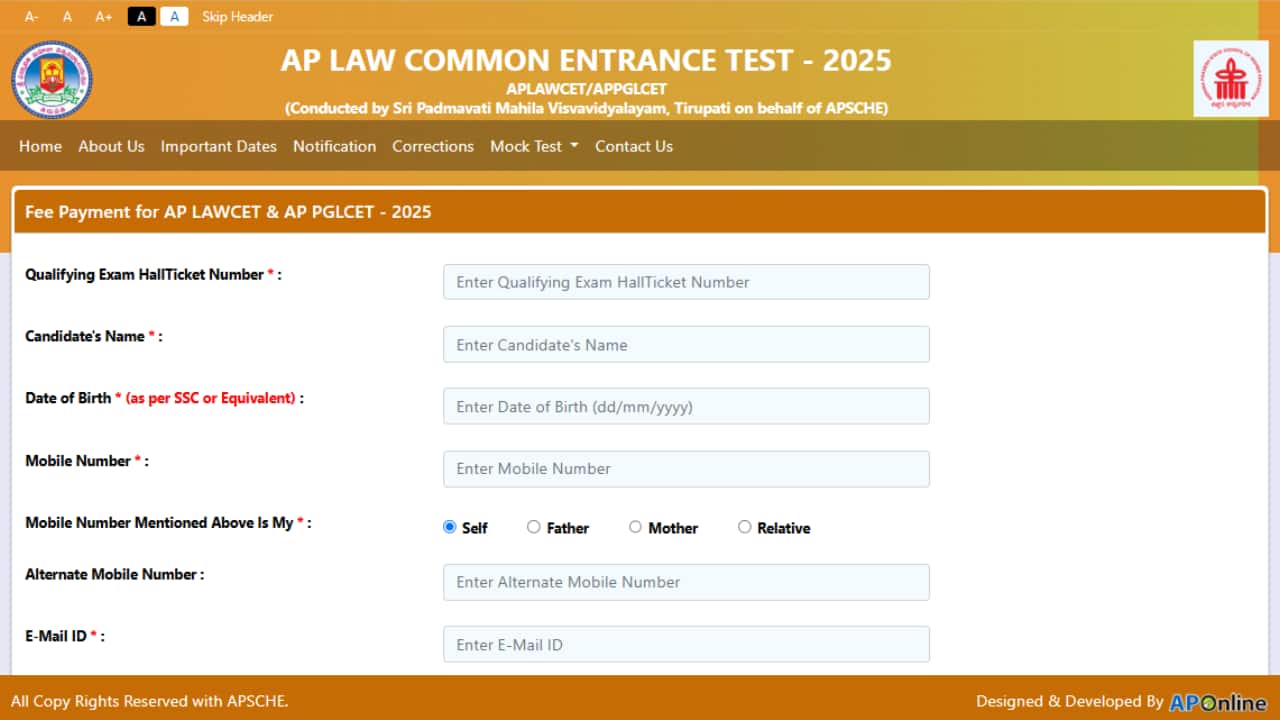Click the default A font size icon
The width and height of the screenshot is (1280, 720).
[67, 16]
